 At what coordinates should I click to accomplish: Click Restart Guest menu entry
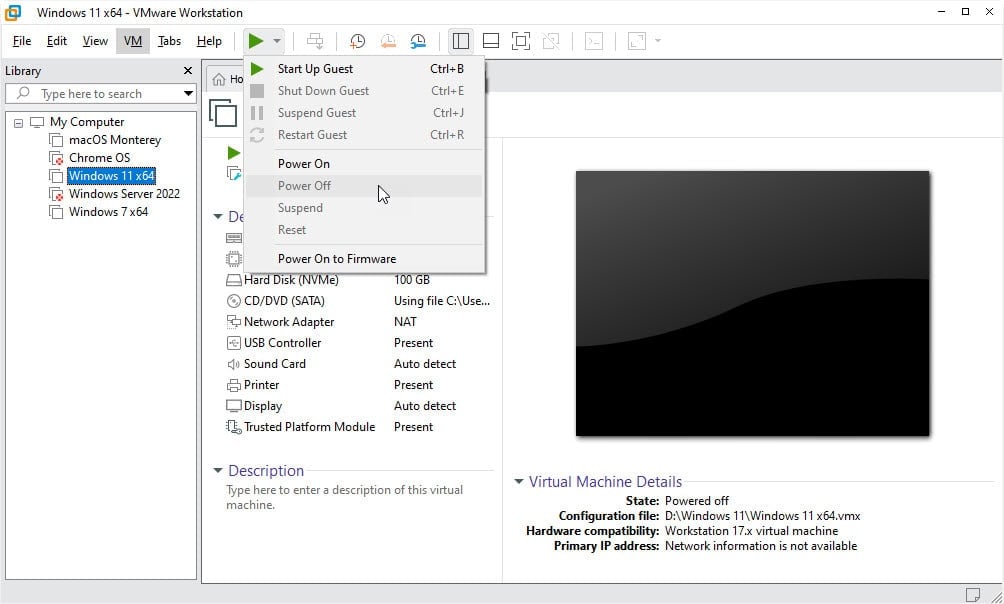point(364,135)
